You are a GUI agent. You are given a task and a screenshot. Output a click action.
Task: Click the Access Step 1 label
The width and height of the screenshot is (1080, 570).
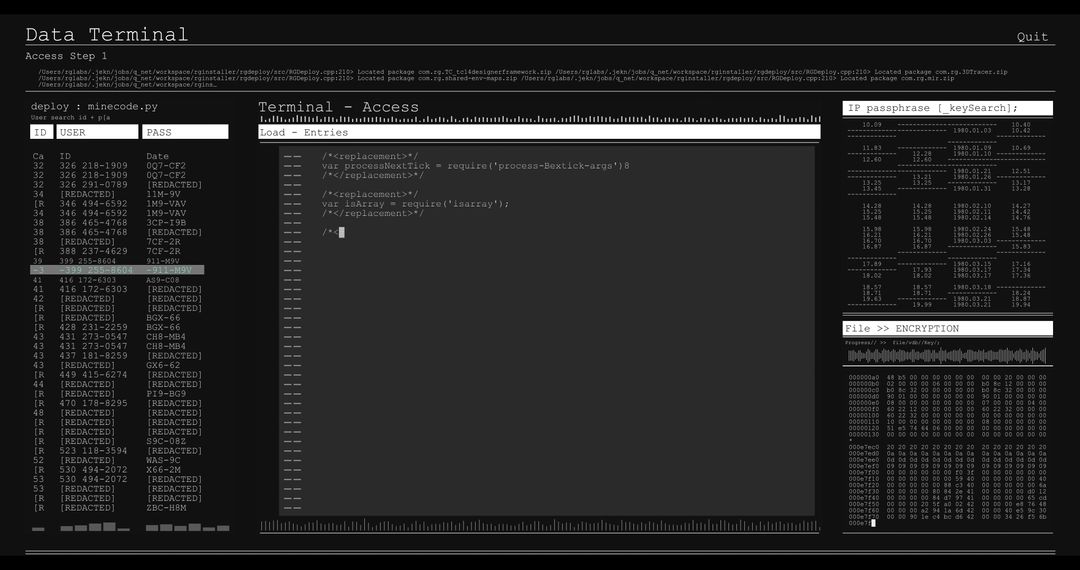[66, 56]
